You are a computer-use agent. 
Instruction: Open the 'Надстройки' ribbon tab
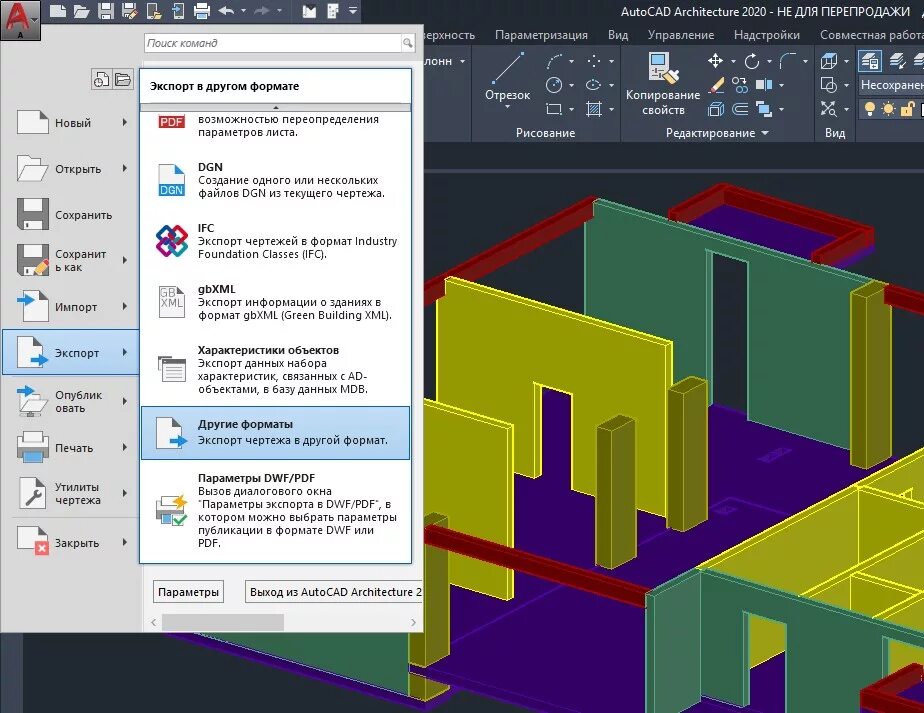[767, 35]
